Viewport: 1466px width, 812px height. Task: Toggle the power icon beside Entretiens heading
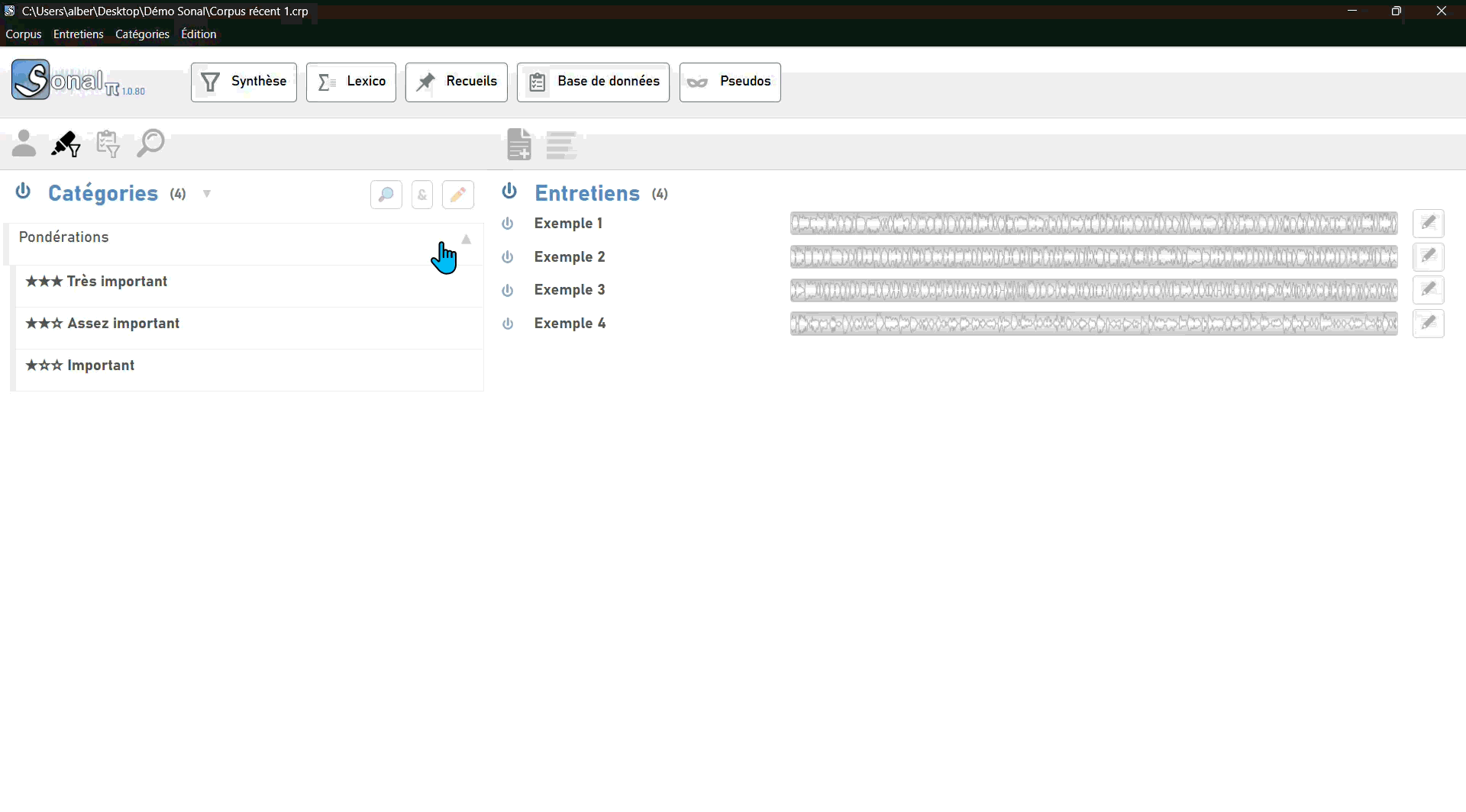click(510, 191)
